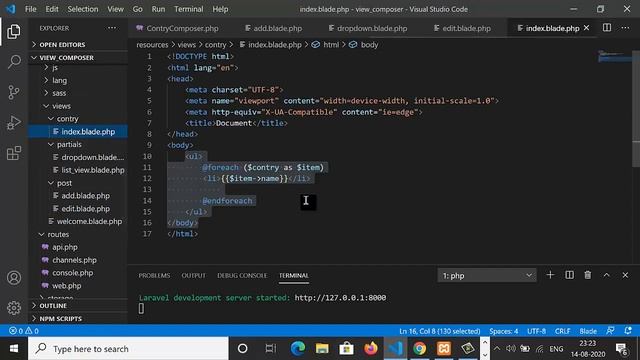This screenshot has height=360, width=640.
Task: Create a new terminal with plus icon
Action: click(x=550, y=275)
